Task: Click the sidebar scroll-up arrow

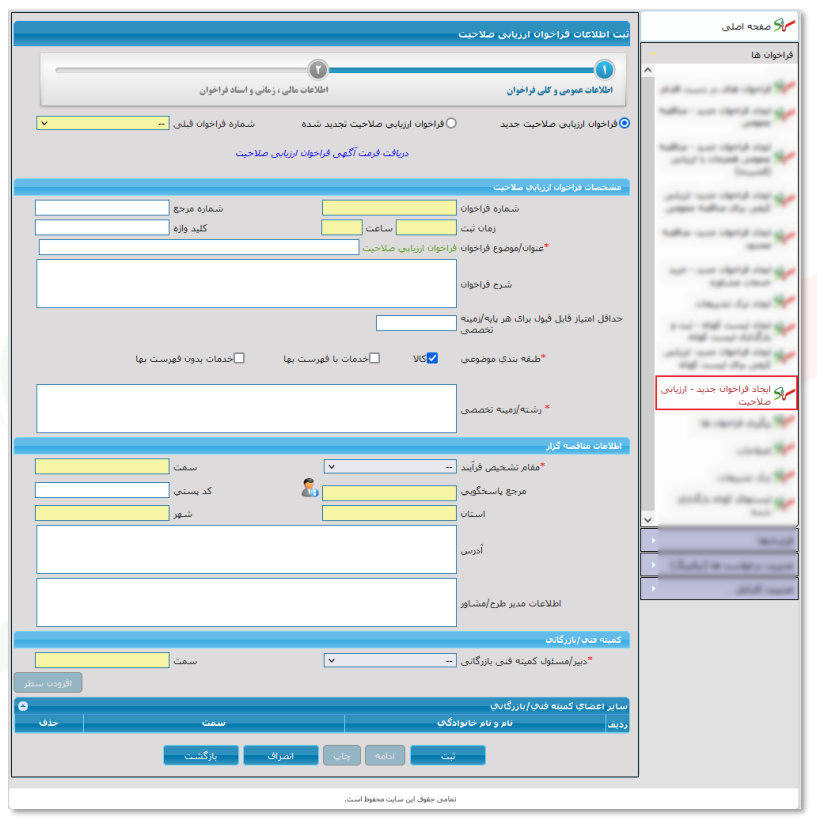Action: pyautogui.click(x=648, y=70)
